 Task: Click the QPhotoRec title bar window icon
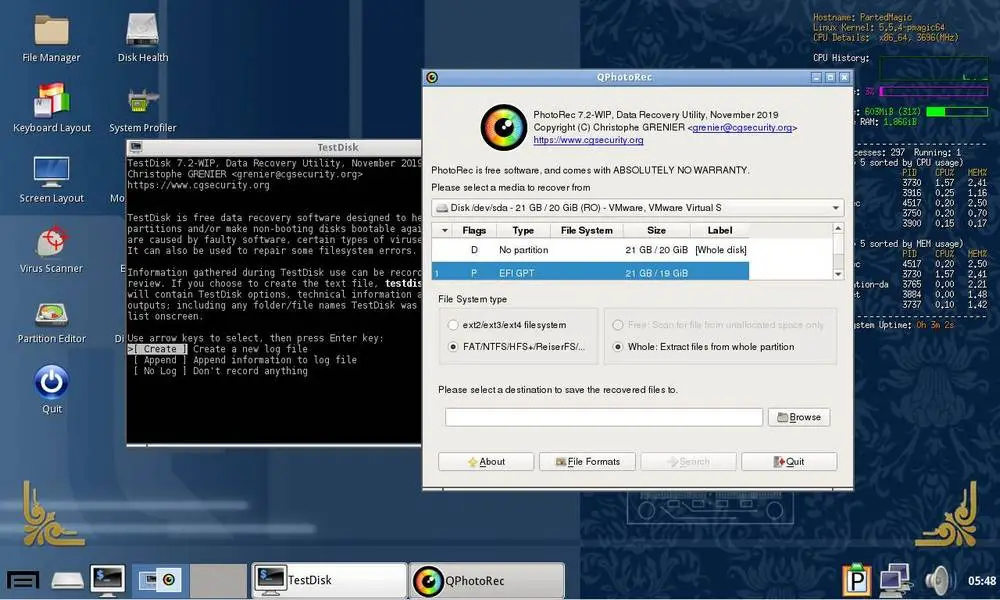coord(432,77)
